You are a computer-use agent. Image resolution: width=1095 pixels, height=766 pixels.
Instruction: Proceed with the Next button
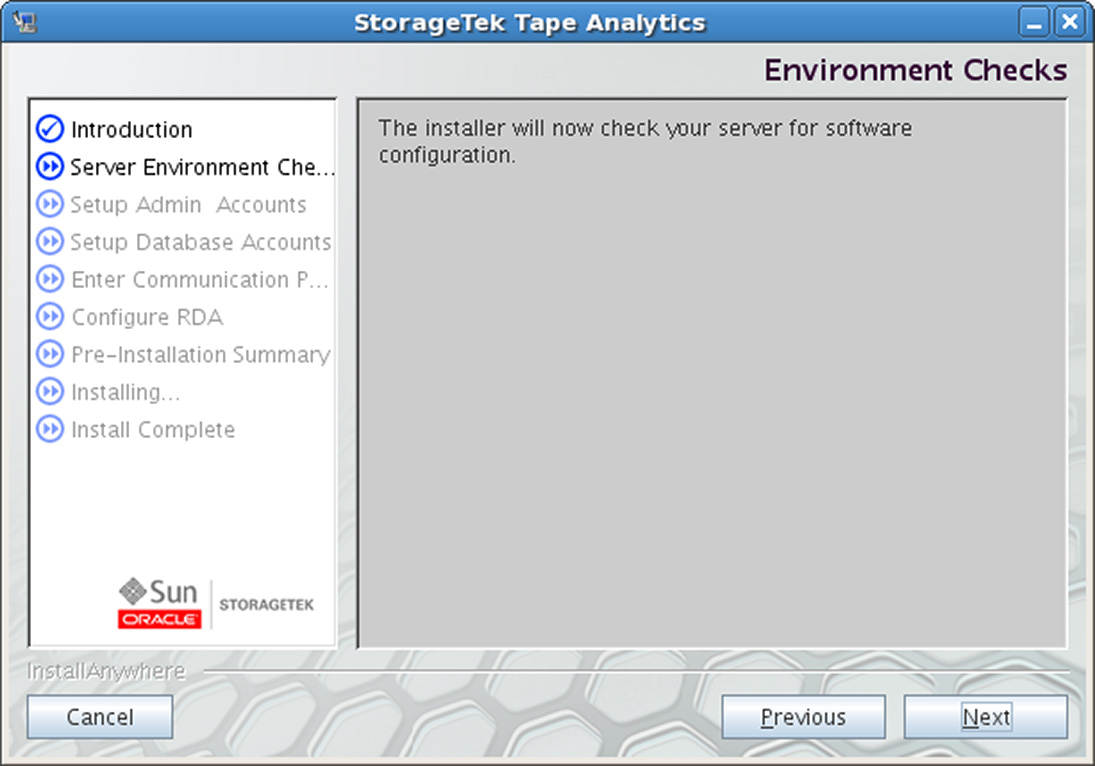985,716
